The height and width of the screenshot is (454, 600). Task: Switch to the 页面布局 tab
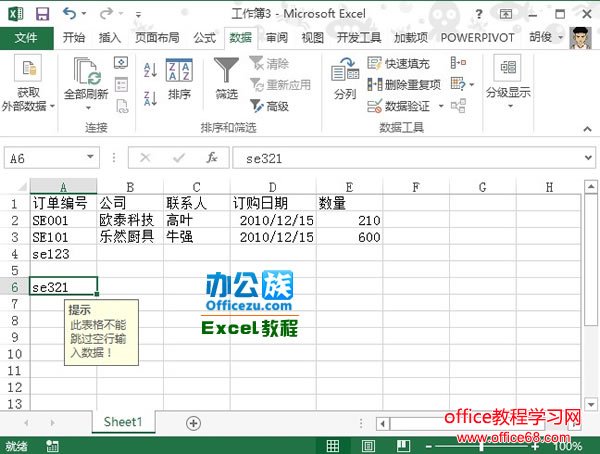click(157, 38)
